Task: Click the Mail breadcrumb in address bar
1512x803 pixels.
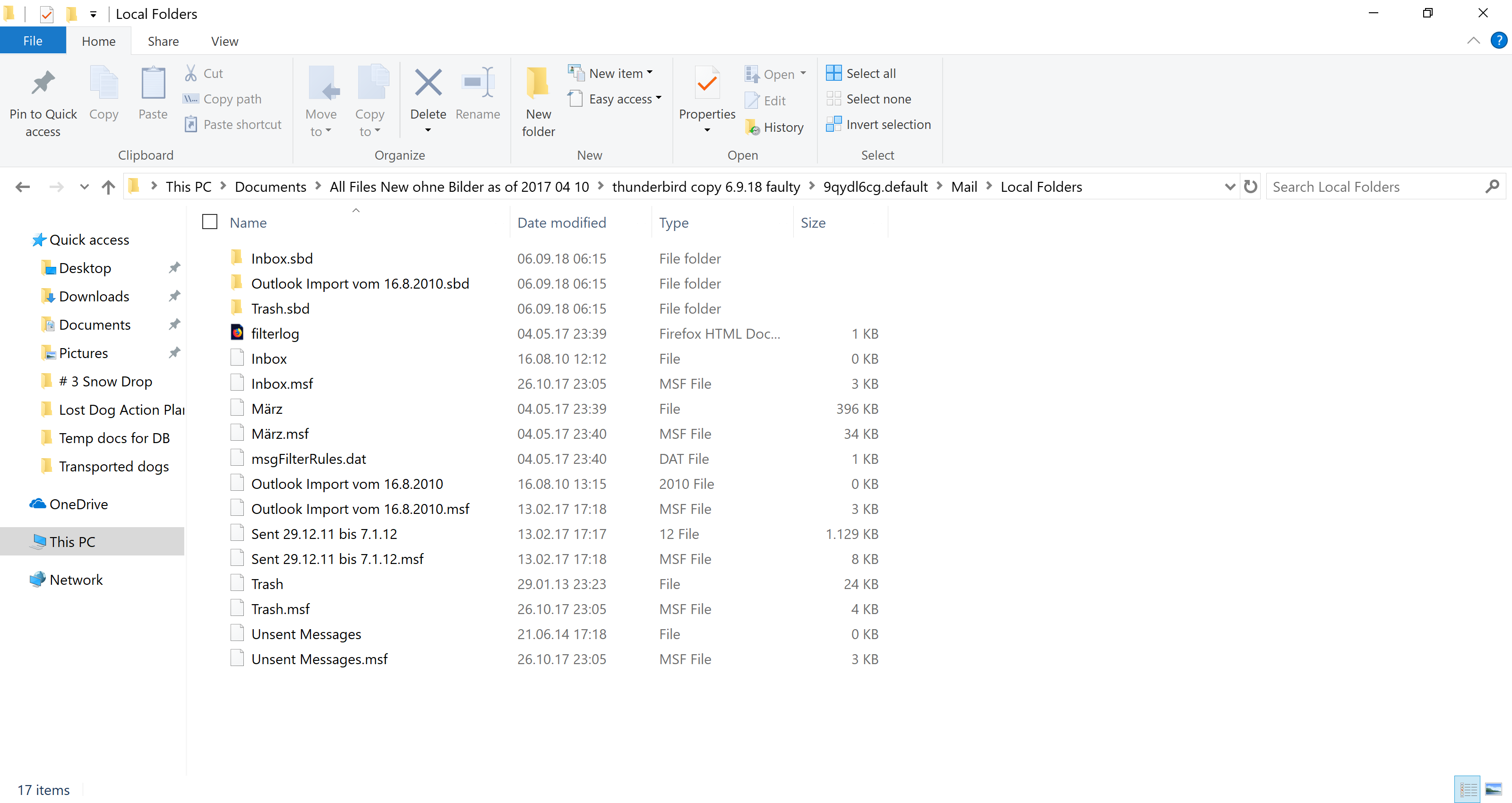Action: (964, 187)
